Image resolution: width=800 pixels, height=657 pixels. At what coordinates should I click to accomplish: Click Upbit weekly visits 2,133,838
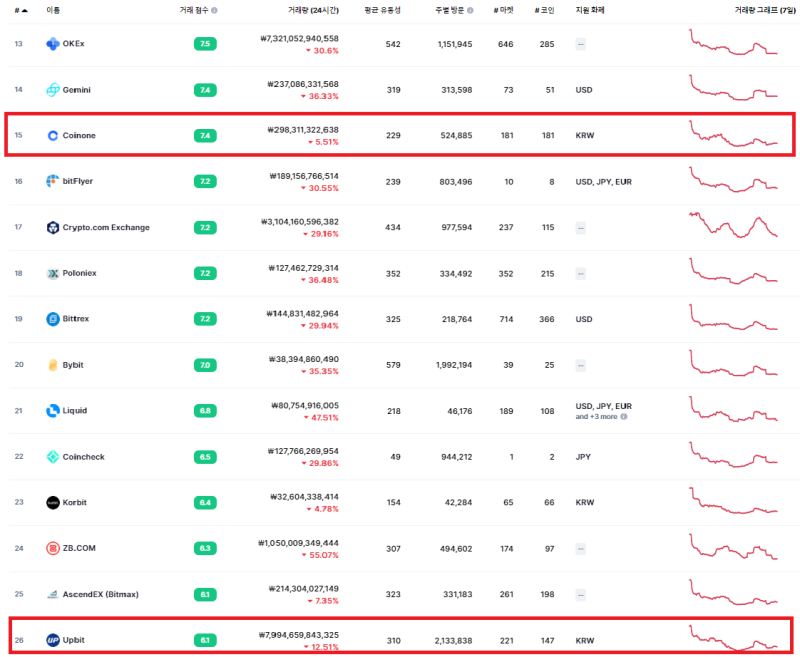[454, 641]
